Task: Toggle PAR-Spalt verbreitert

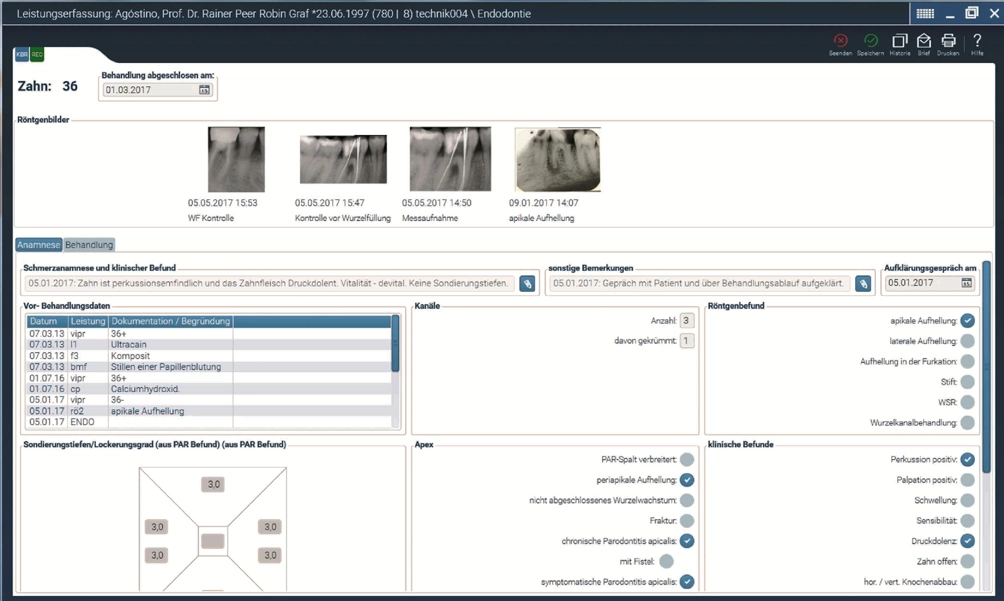Action: 687,460
